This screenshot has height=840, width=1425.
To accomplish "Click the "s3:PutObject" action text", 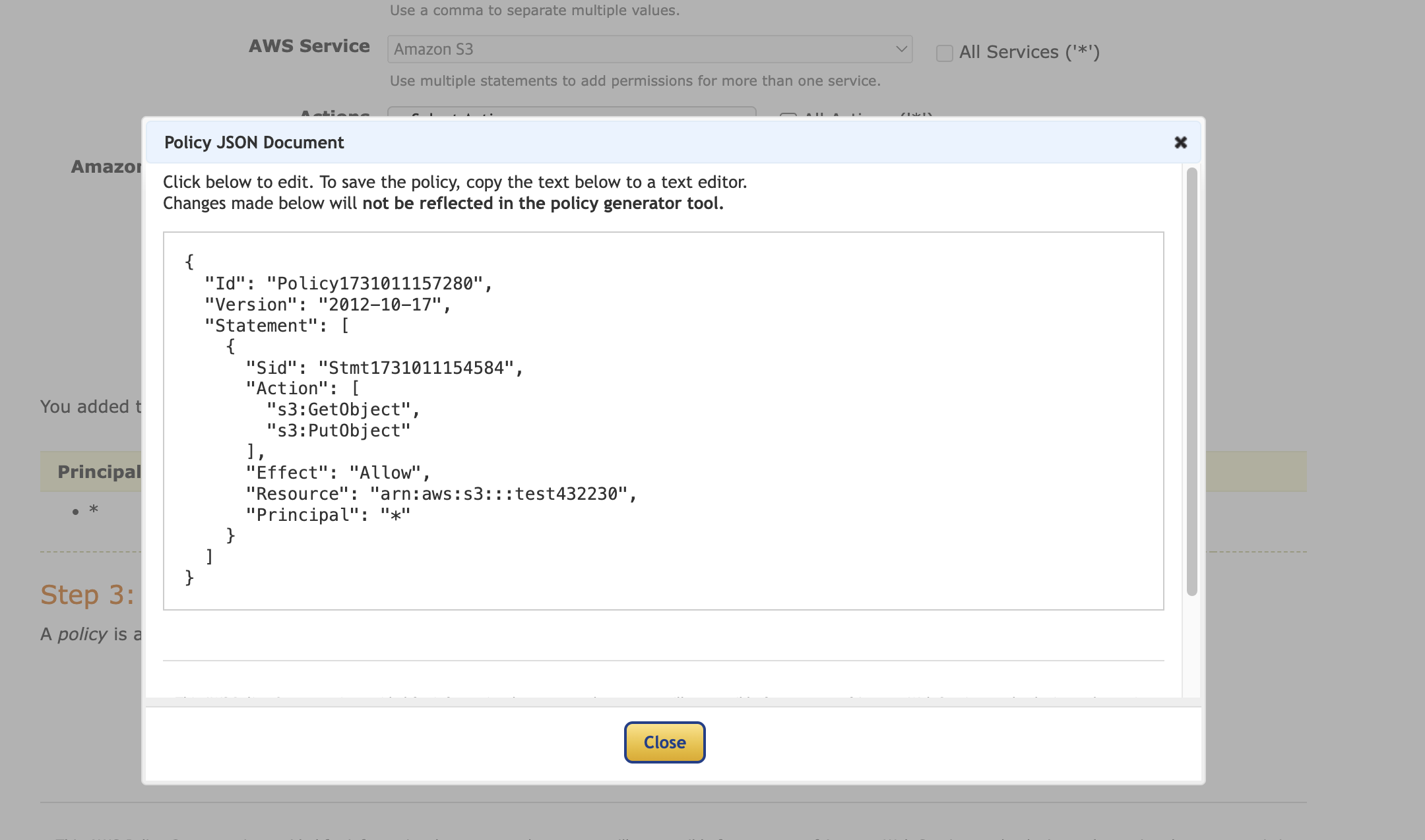I will point(338,431).
